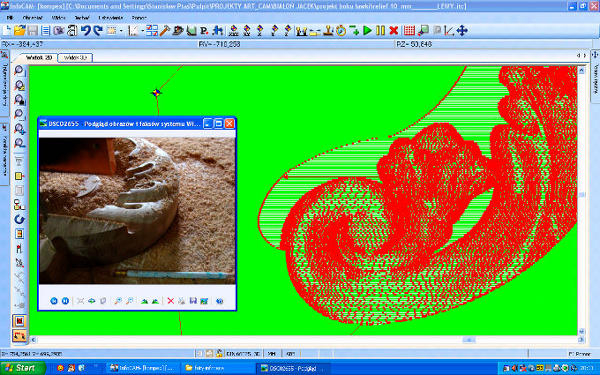Image resolution: width=600 pixels, height=375 pixels.
Task: Open the second menu bar item
Action: point(33,18)
